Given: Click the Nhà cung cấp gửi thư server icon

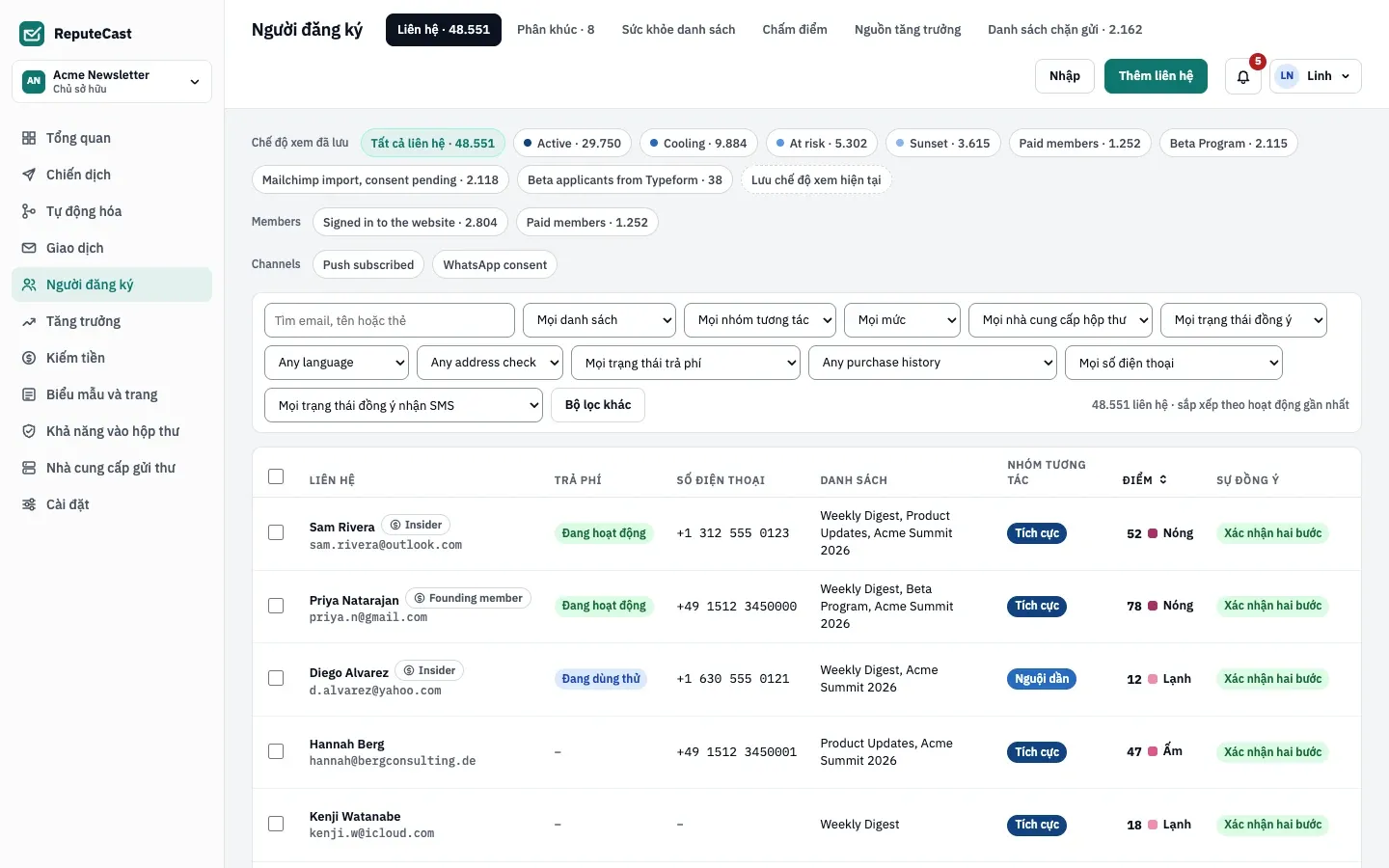Looking at the screenshot, I should [x=29, y=468].
